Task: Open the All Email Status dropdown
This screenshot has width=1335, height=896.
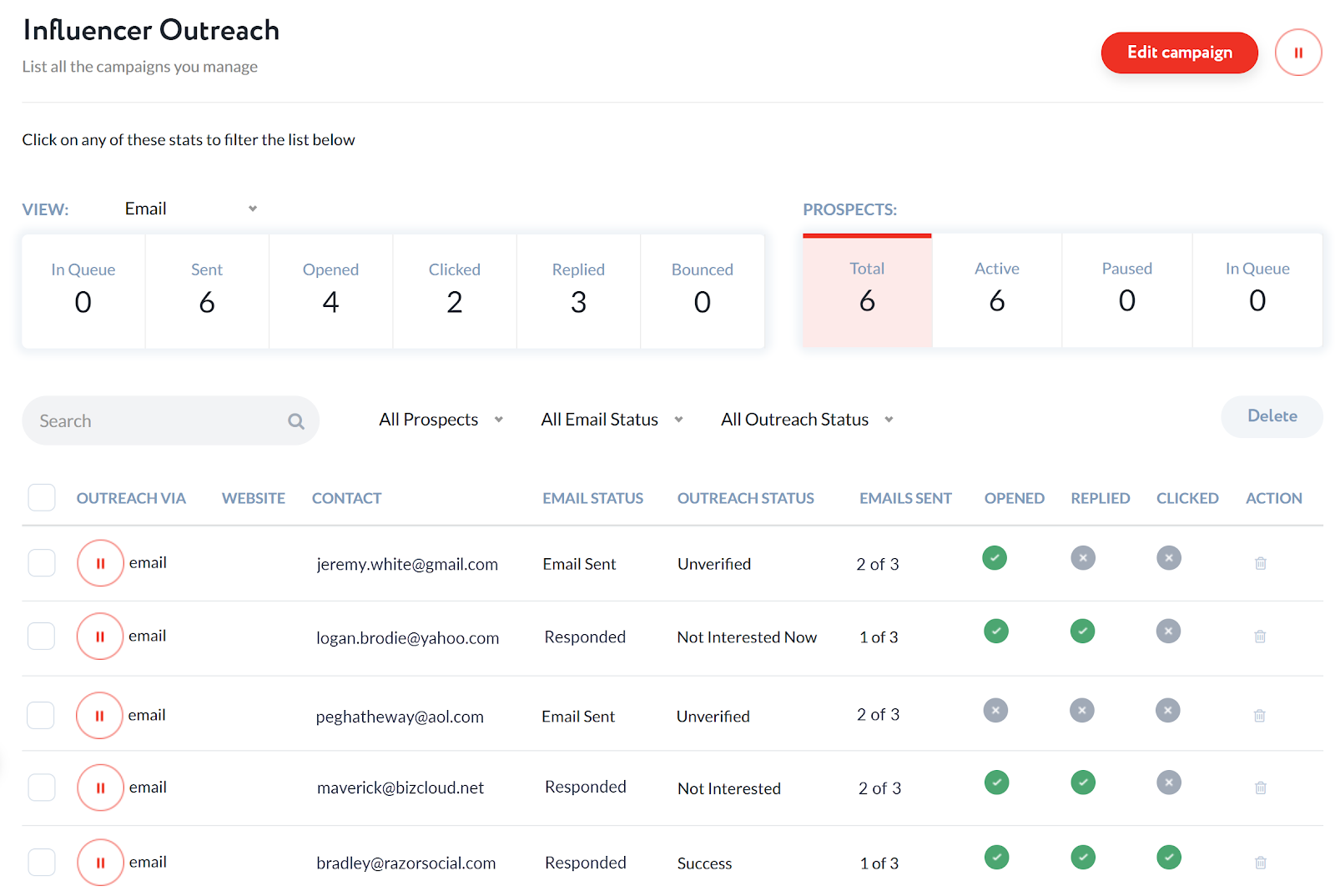Action: (x=612, y=420)
